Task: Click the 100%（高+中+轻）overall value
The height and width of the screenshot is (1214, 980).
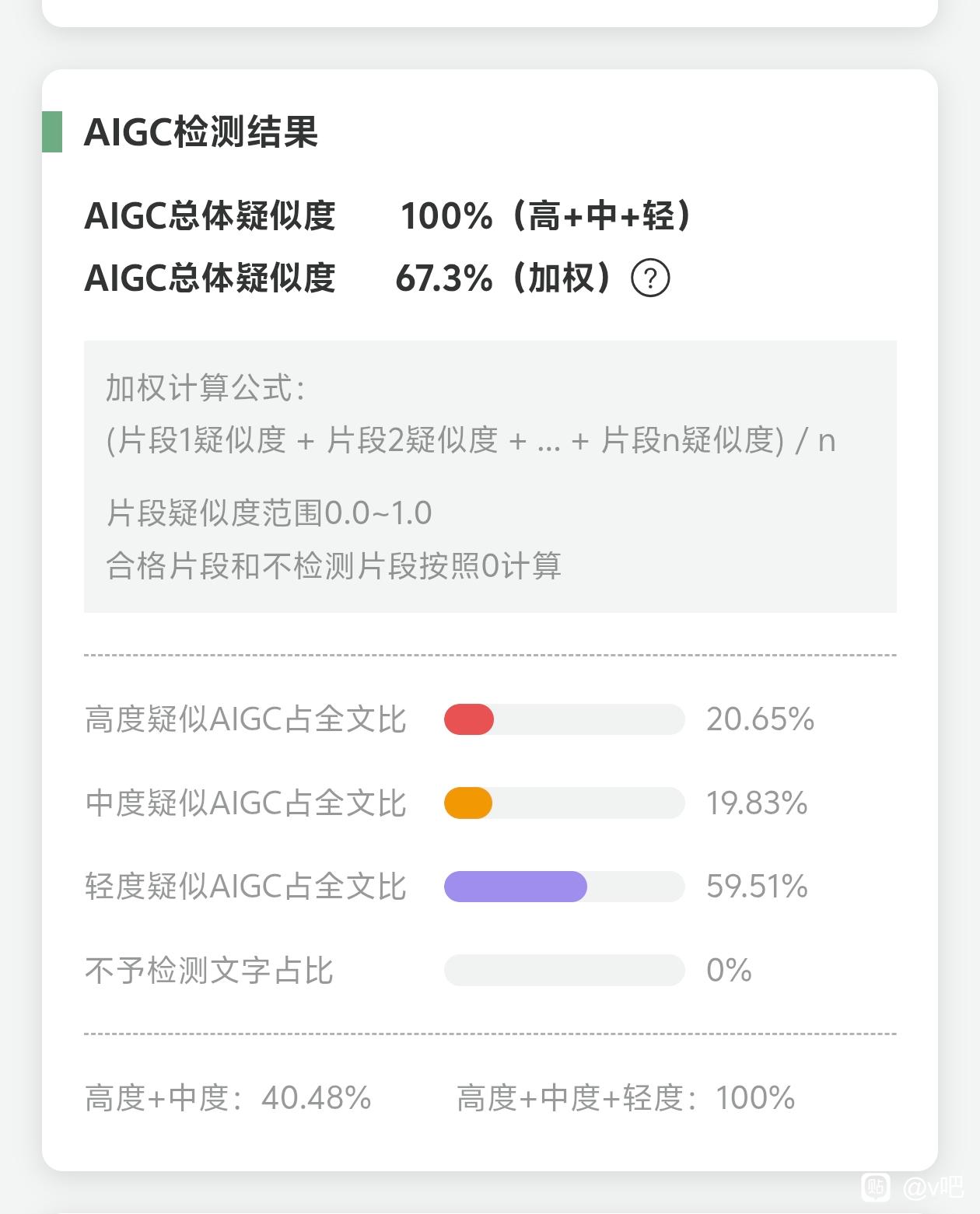Action: [545, 215]
